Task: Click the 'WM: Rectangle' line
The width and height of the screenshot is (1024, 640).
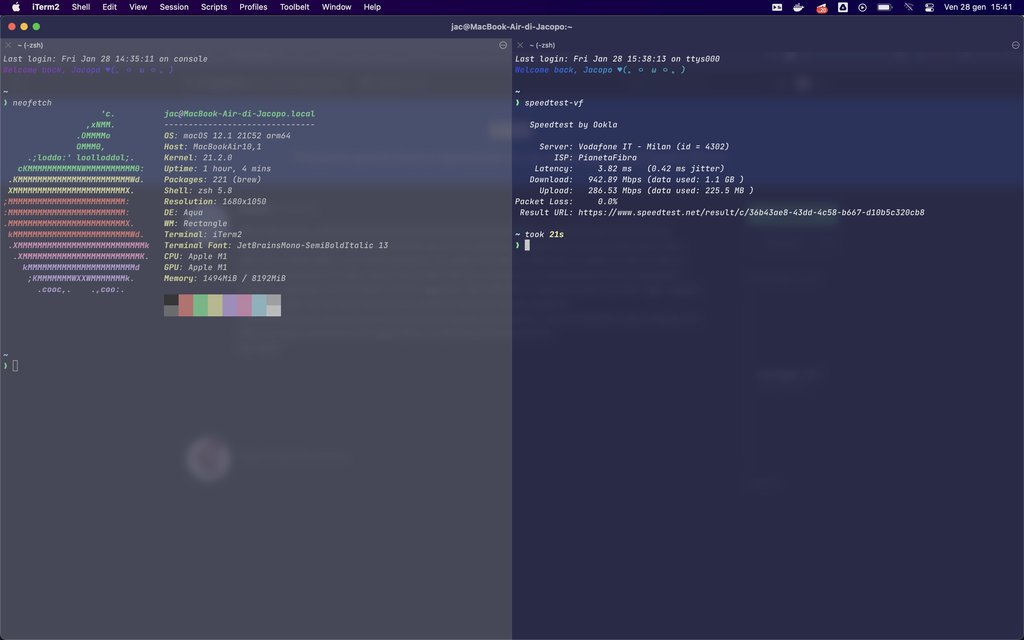Action: point(195,223)
